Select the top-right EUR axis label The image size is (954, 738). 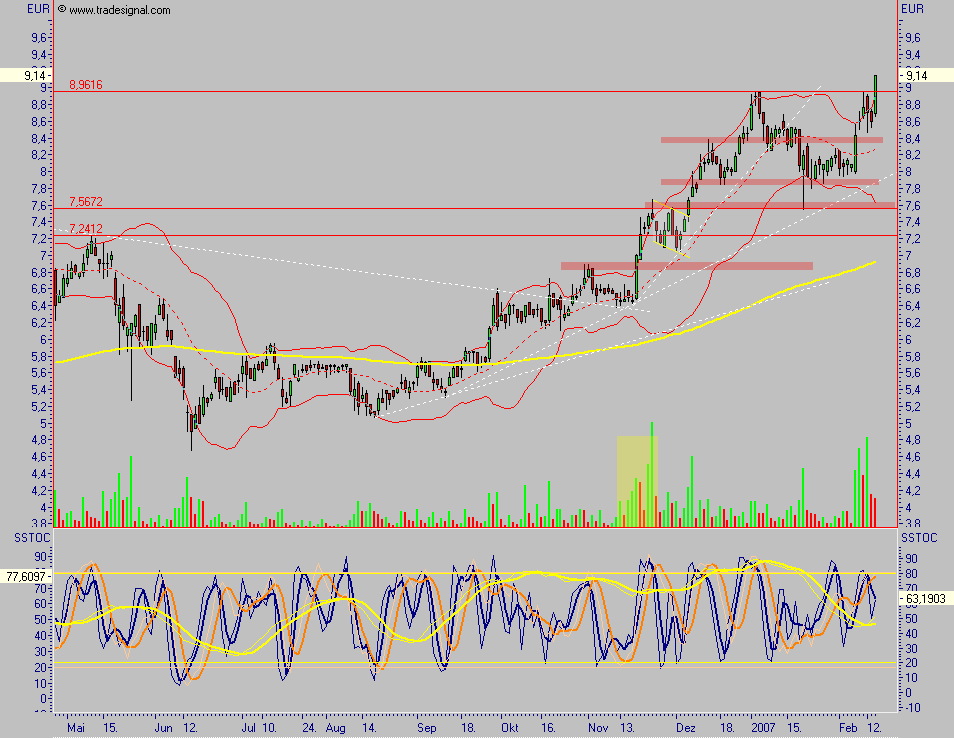tap(913, 9)
